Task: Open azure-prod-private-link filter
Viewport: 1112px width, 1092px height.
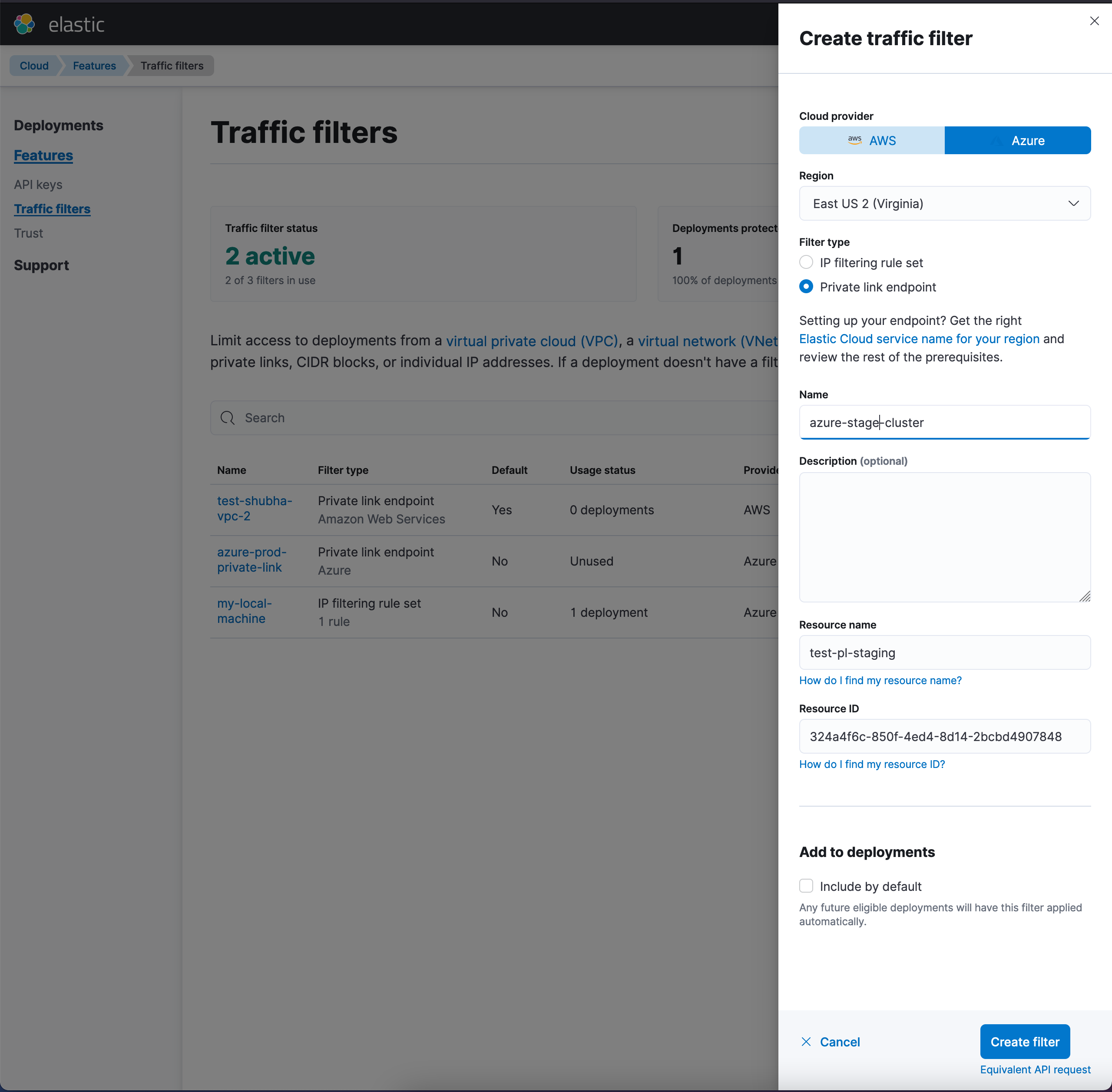Action: tap(251, 560)
